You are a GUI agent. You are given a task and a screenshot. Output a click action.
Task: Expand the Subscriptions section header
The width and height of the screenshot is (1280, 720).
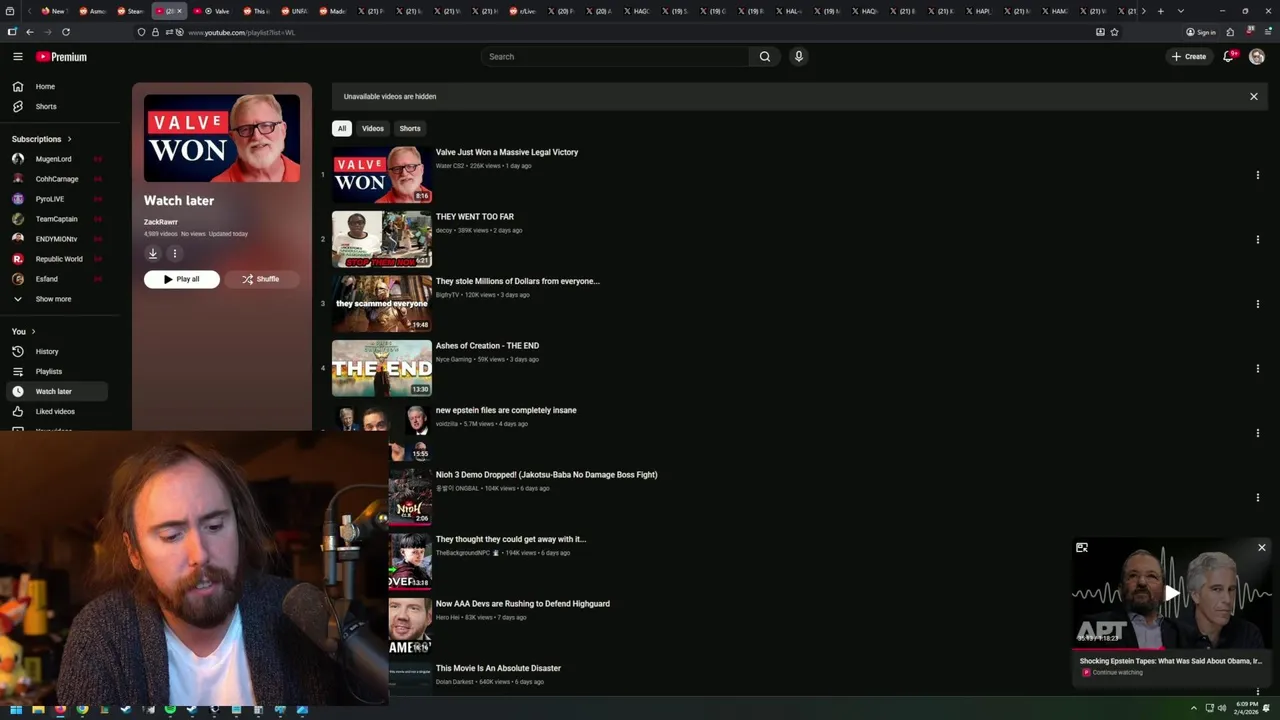pyautogui.click(x=42, y=139)
